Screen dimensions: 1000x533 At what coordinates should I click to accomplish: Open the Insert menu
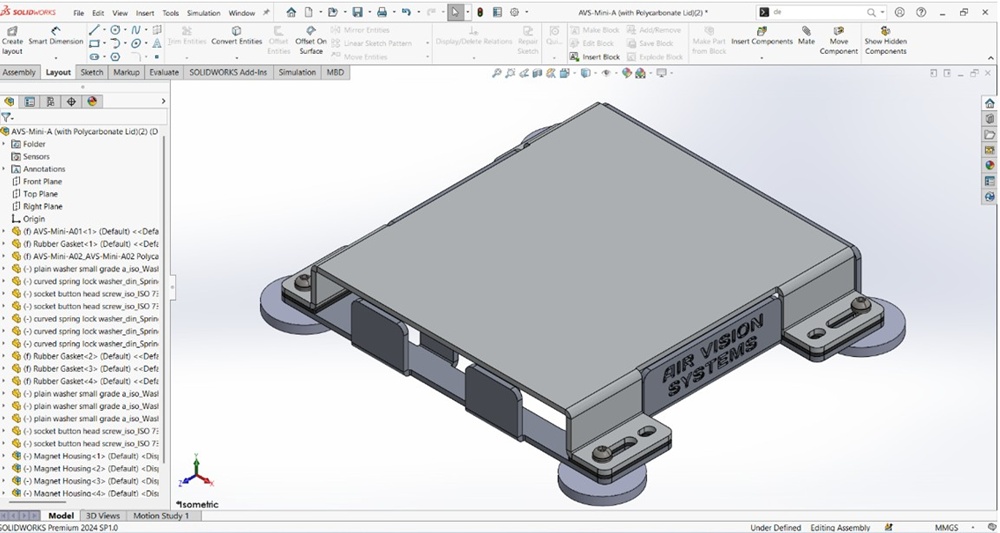tap(145, 13)
